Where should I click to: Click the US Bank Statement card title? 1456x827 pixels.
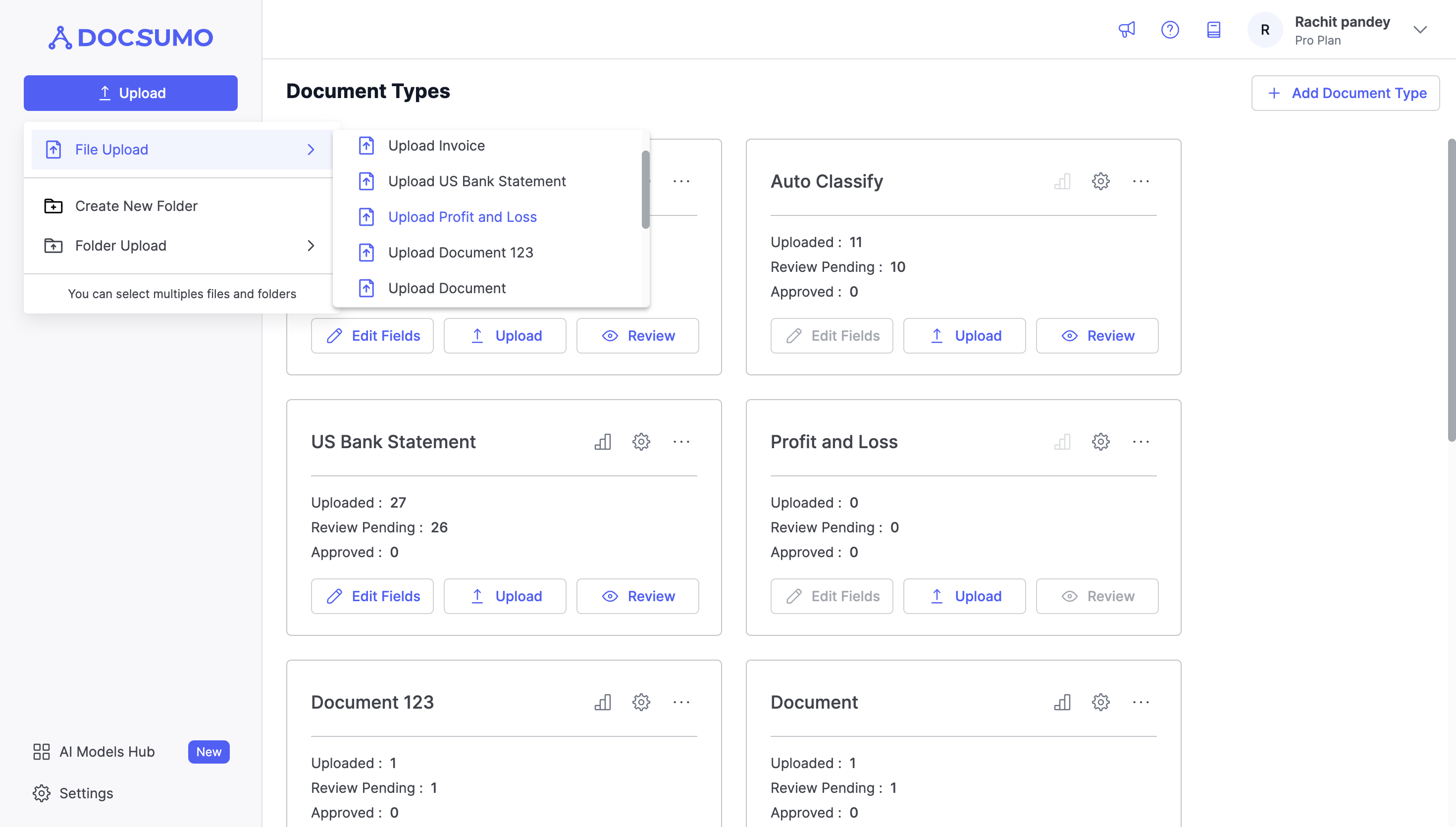click(393, 442)
